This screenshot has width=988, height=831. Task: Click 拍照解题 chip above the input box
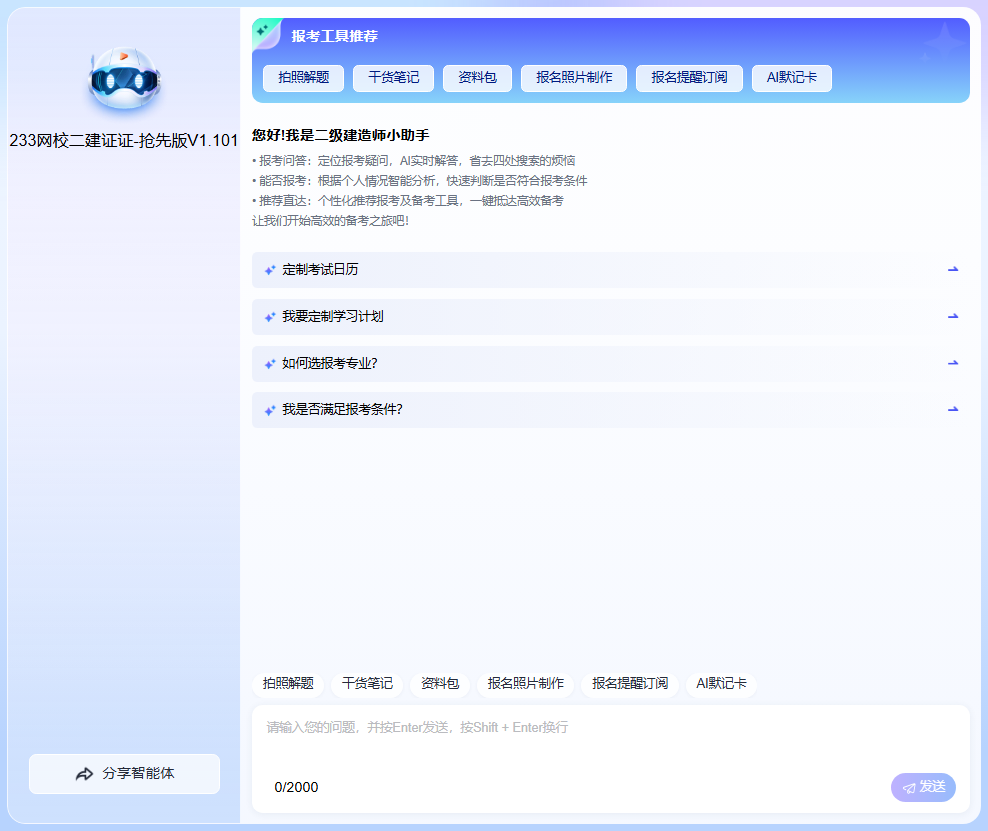click(x=288, y=684)
